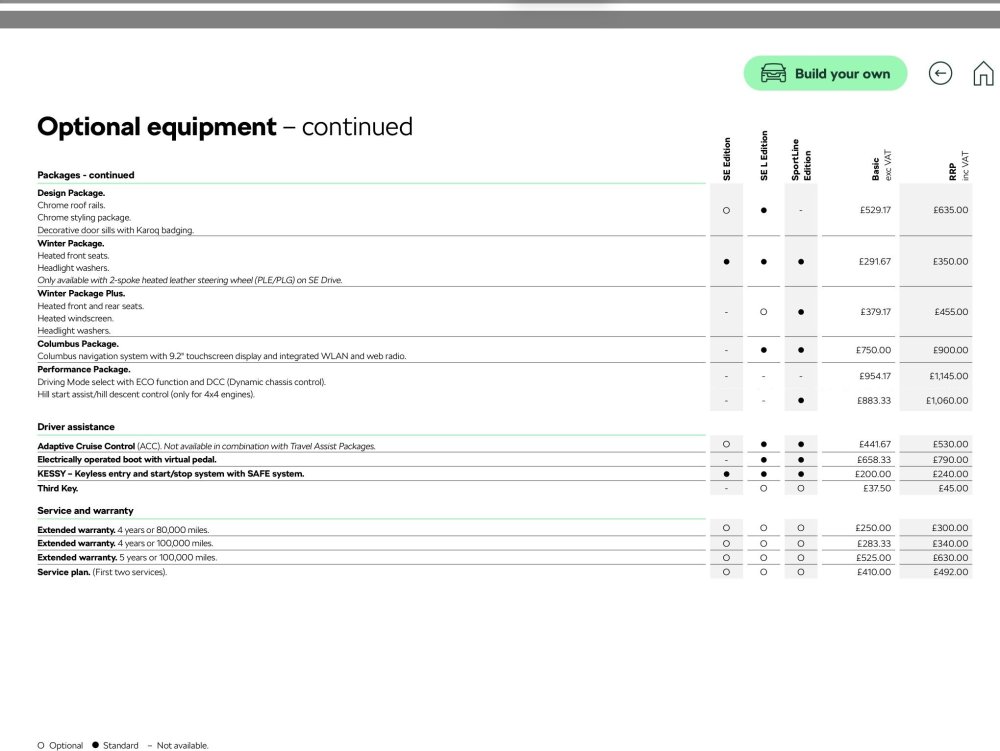Go to the home icon

click(983, 73)
